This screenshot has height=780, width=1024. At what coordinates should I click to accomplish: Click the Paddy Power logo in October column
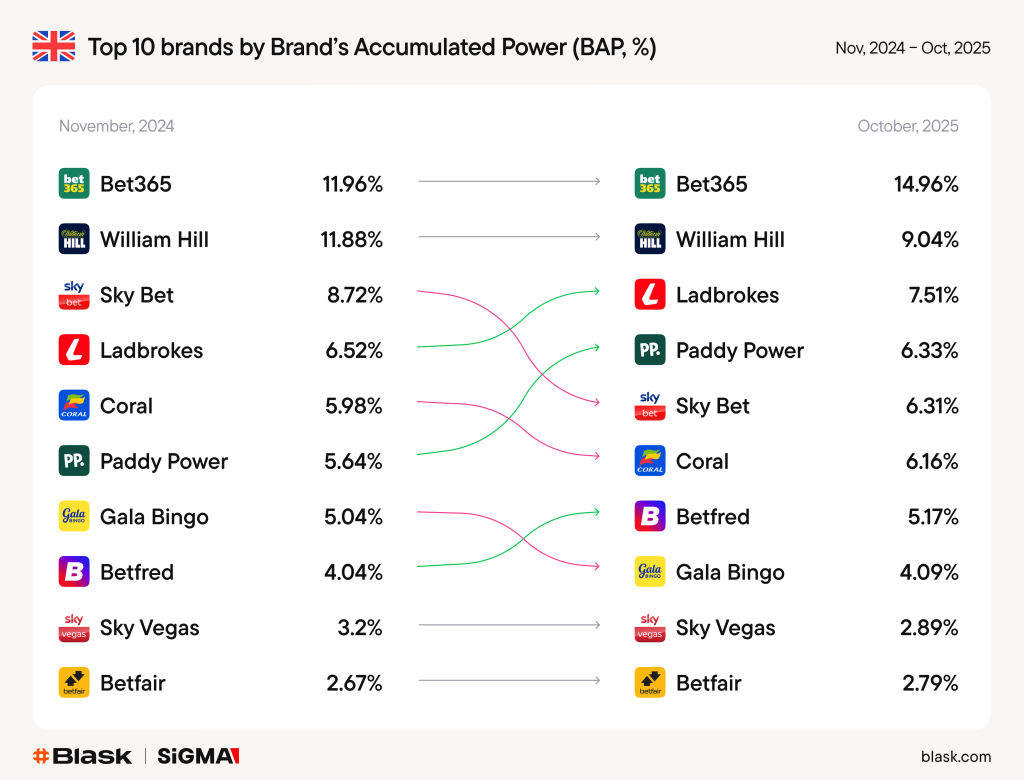[x=650, y=350]
